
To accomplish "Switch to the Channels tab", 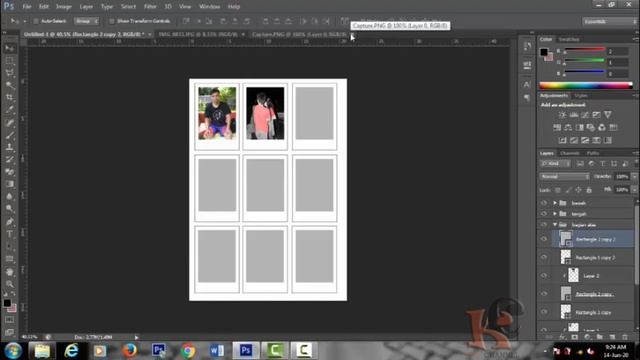I will 570,153.
